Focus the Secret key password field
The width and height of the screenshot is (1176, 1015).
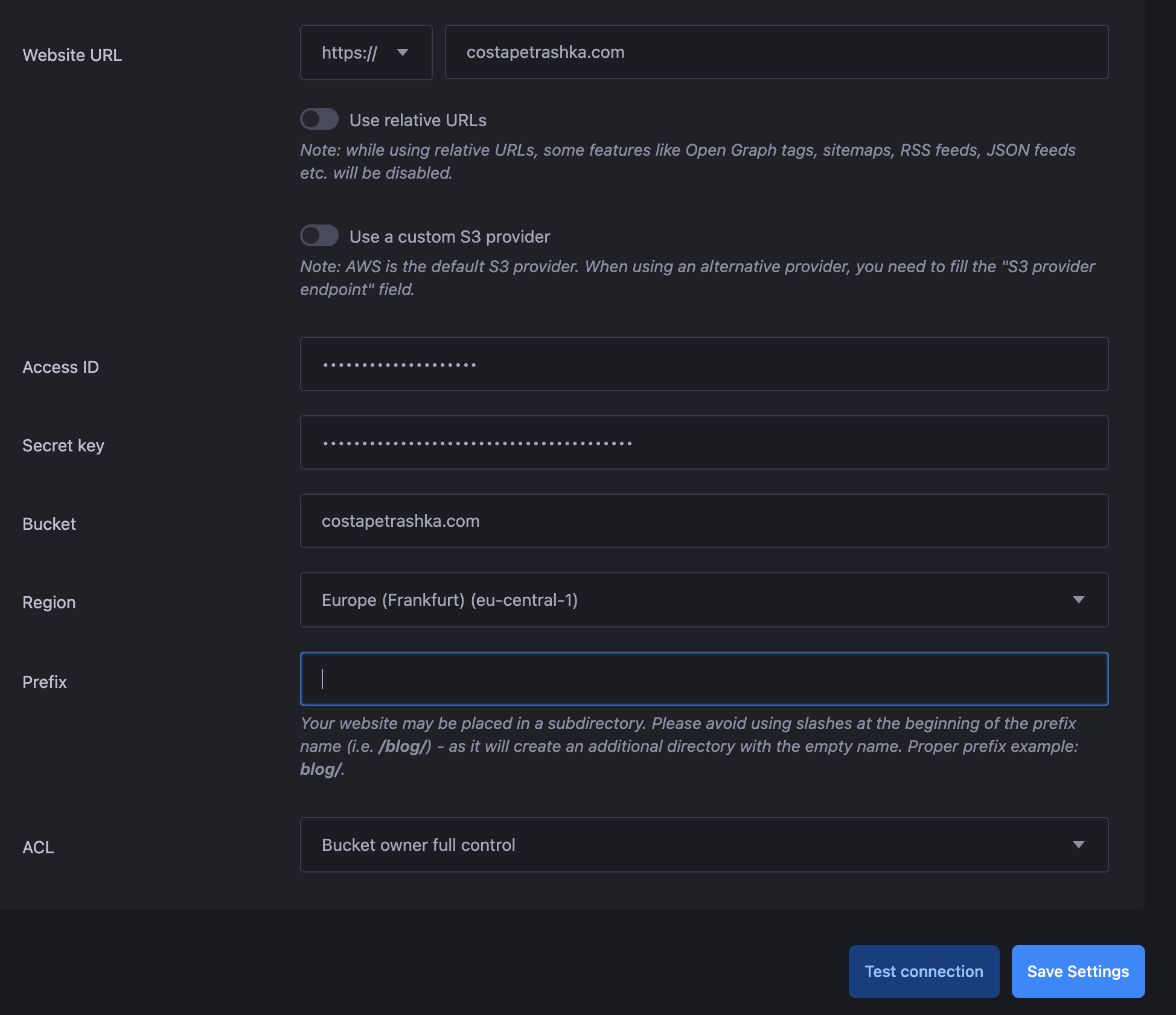703,443
